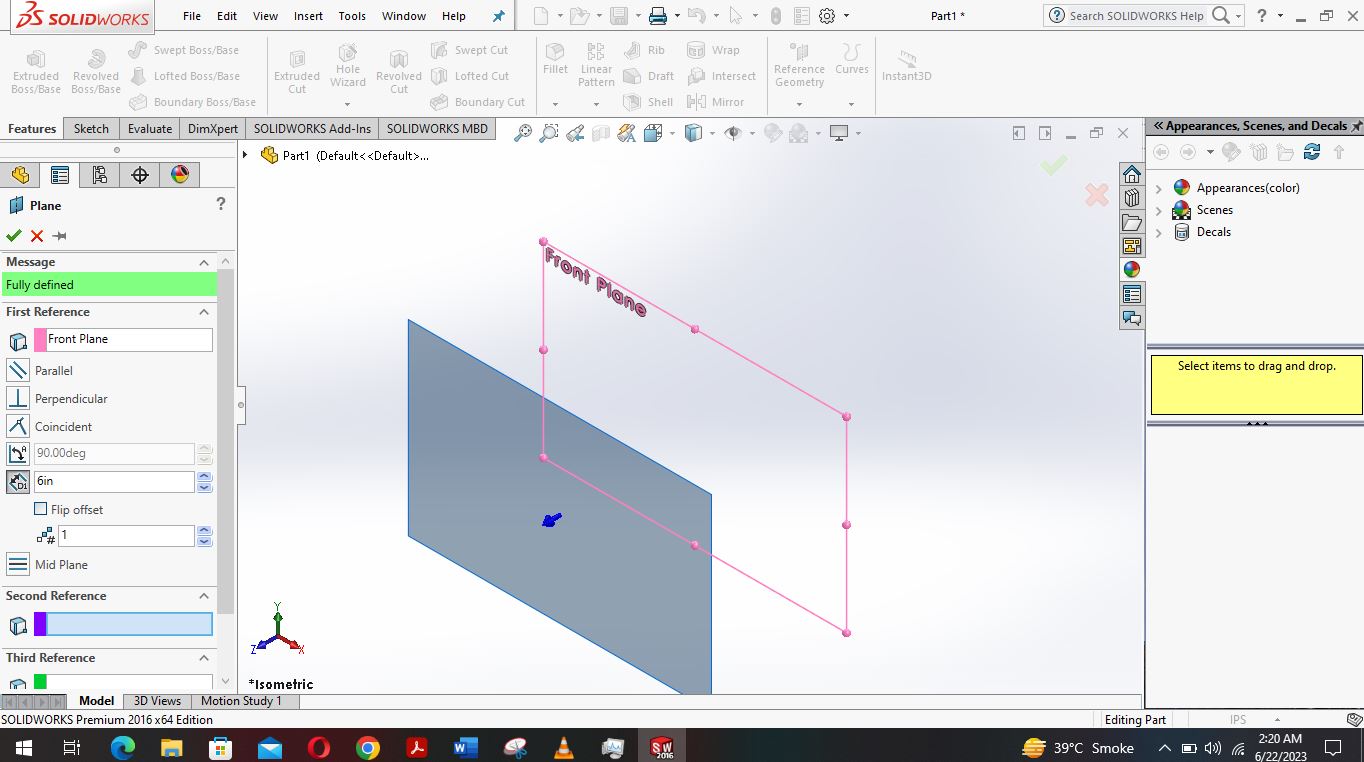Image resolution: width=1364 pixels, height=762 pixels.
Task: Open the DisplayManager color ball tab
Action: tap(180, 175)
